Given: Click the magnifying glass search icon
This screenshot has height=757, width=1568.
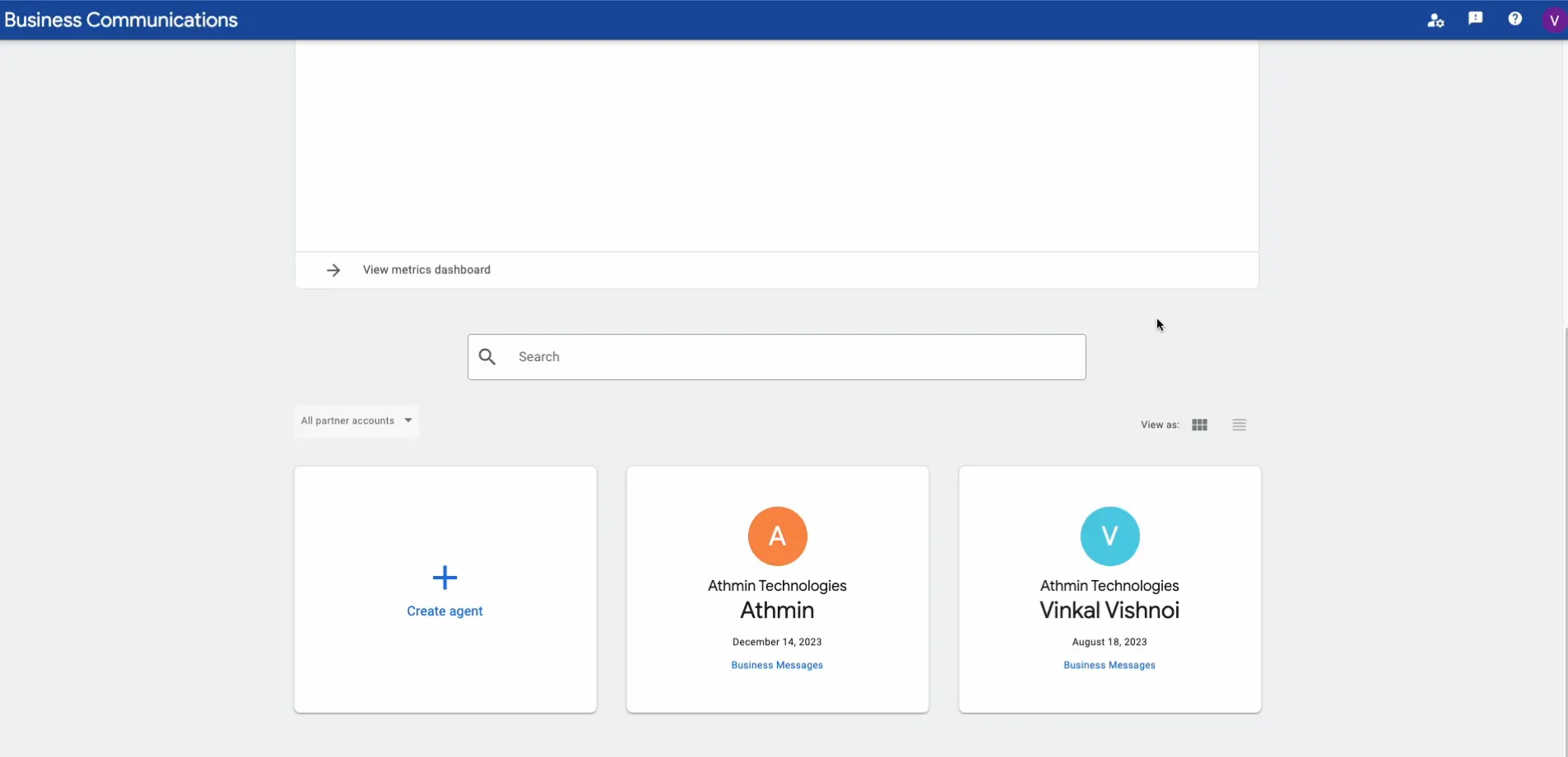Looking at the screenshot, I should pos(487,356).
